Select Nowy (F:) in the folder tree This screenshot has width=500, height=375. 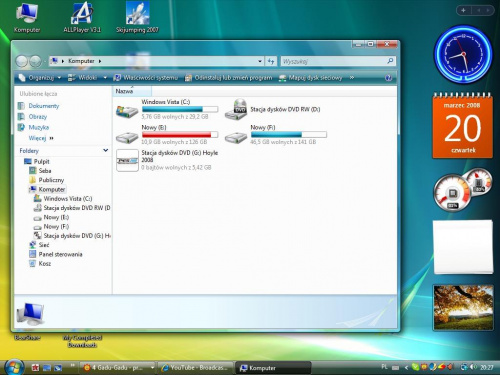click(56, 227)
